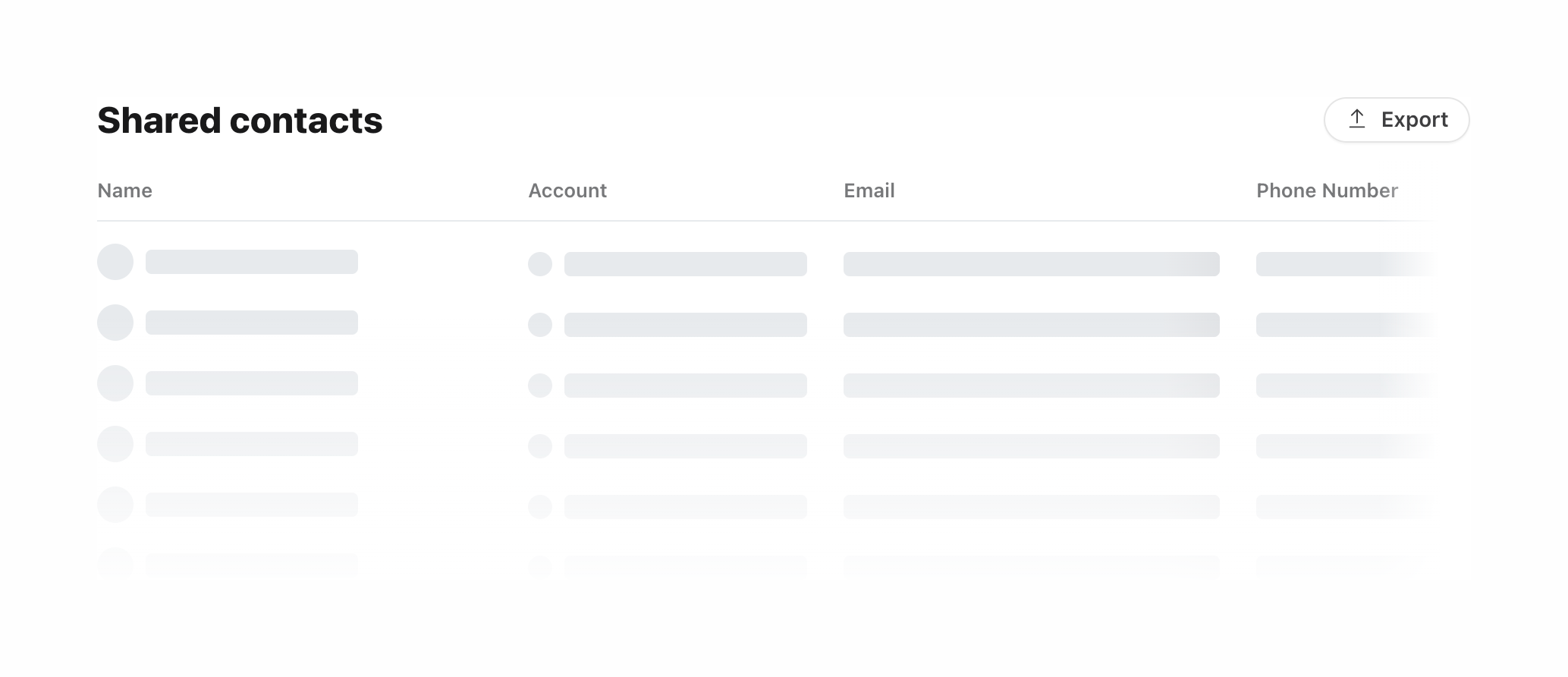Click the second row's small account icon placeholder
The height and width of the screenshot is (677, 1568).
(540, 325)
